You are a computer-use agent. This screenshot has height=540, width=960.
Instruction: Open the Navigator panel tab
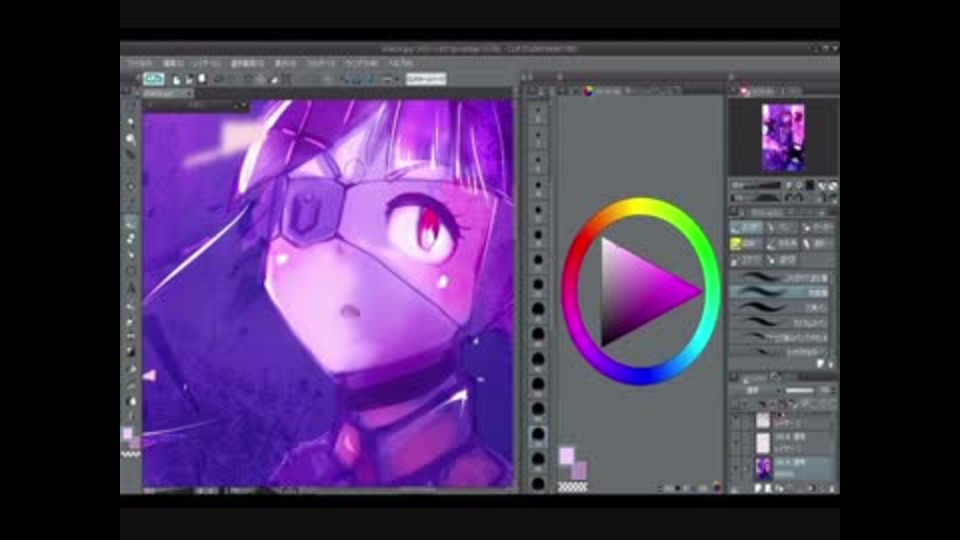pos(759,91)
